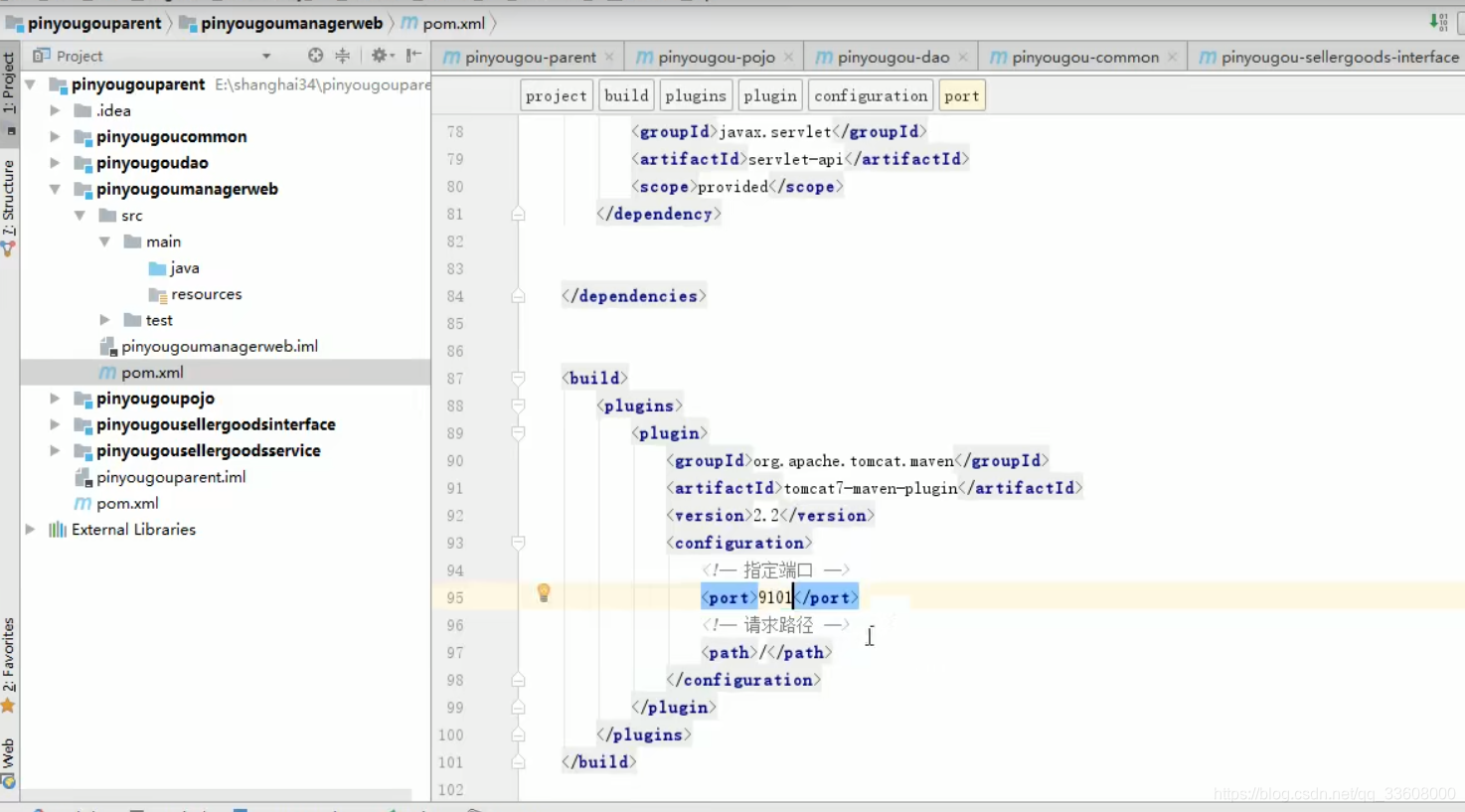Fold the plugins tag at line 88

(518, 406)
